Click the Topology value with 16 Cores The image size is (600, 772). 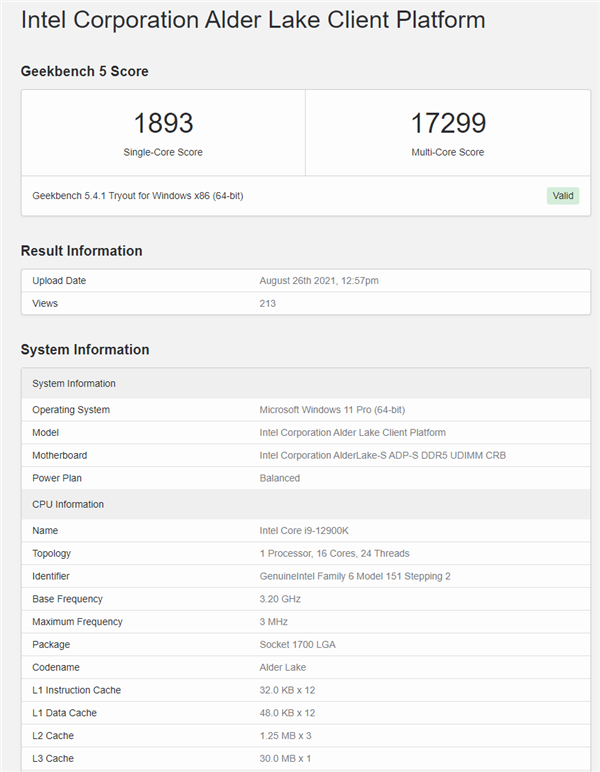tap(334, 554)
